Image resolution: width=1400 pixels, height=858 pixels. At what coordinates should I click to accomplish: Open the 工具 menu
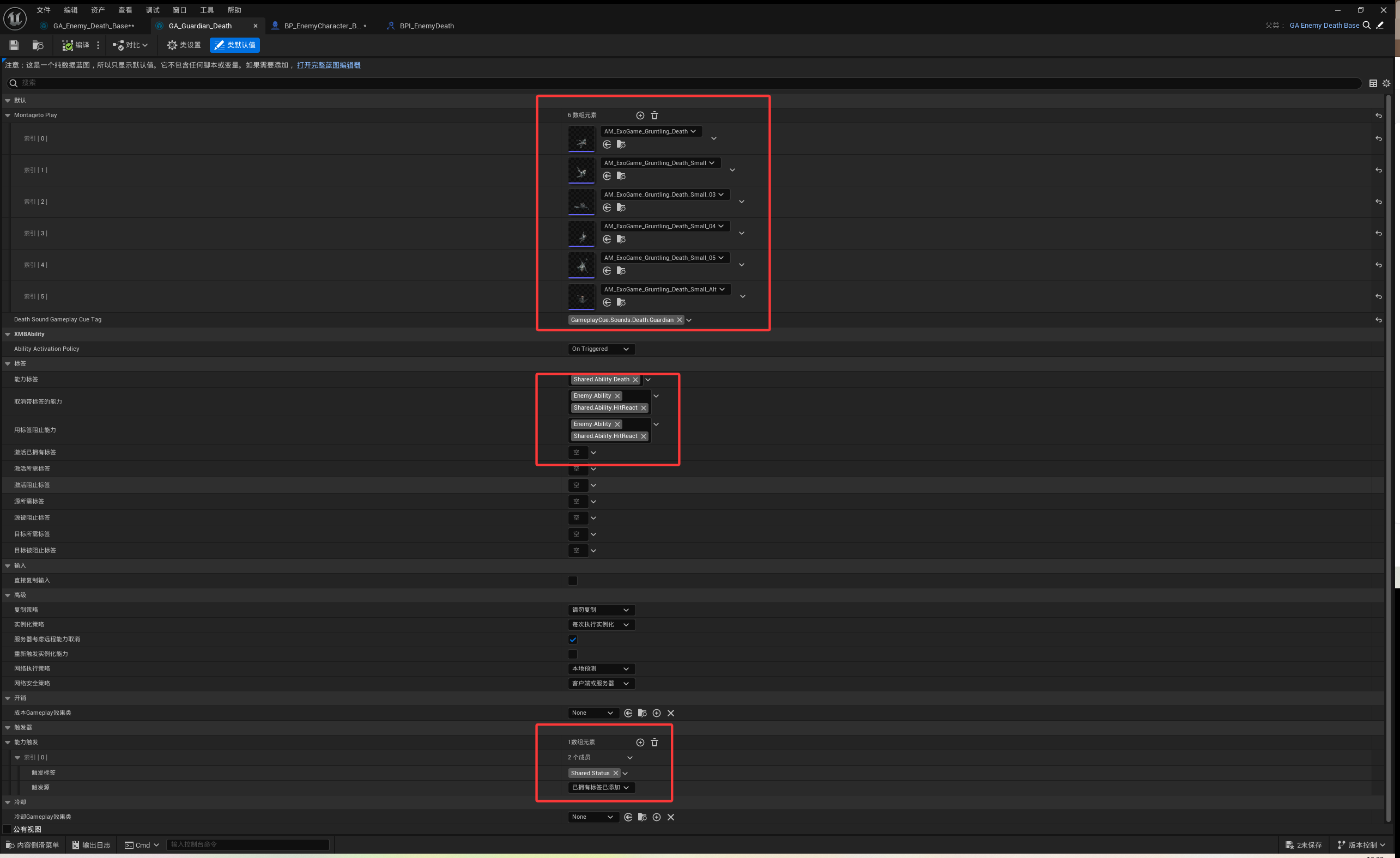[206, 10]
